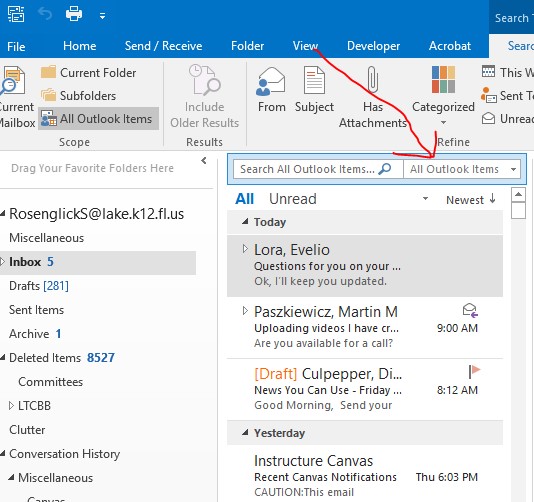Click Has Attachments paperclip icon
Image resolution: width=534 pixels, height=502 pixels.
pos(373,80)
